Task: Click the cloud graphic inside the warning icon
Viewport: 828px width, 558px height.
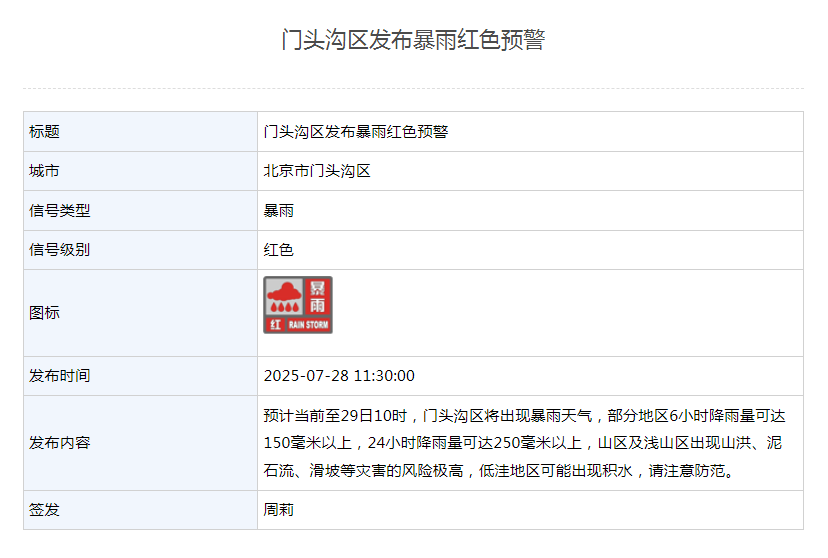Action: [x=285, y=294]
